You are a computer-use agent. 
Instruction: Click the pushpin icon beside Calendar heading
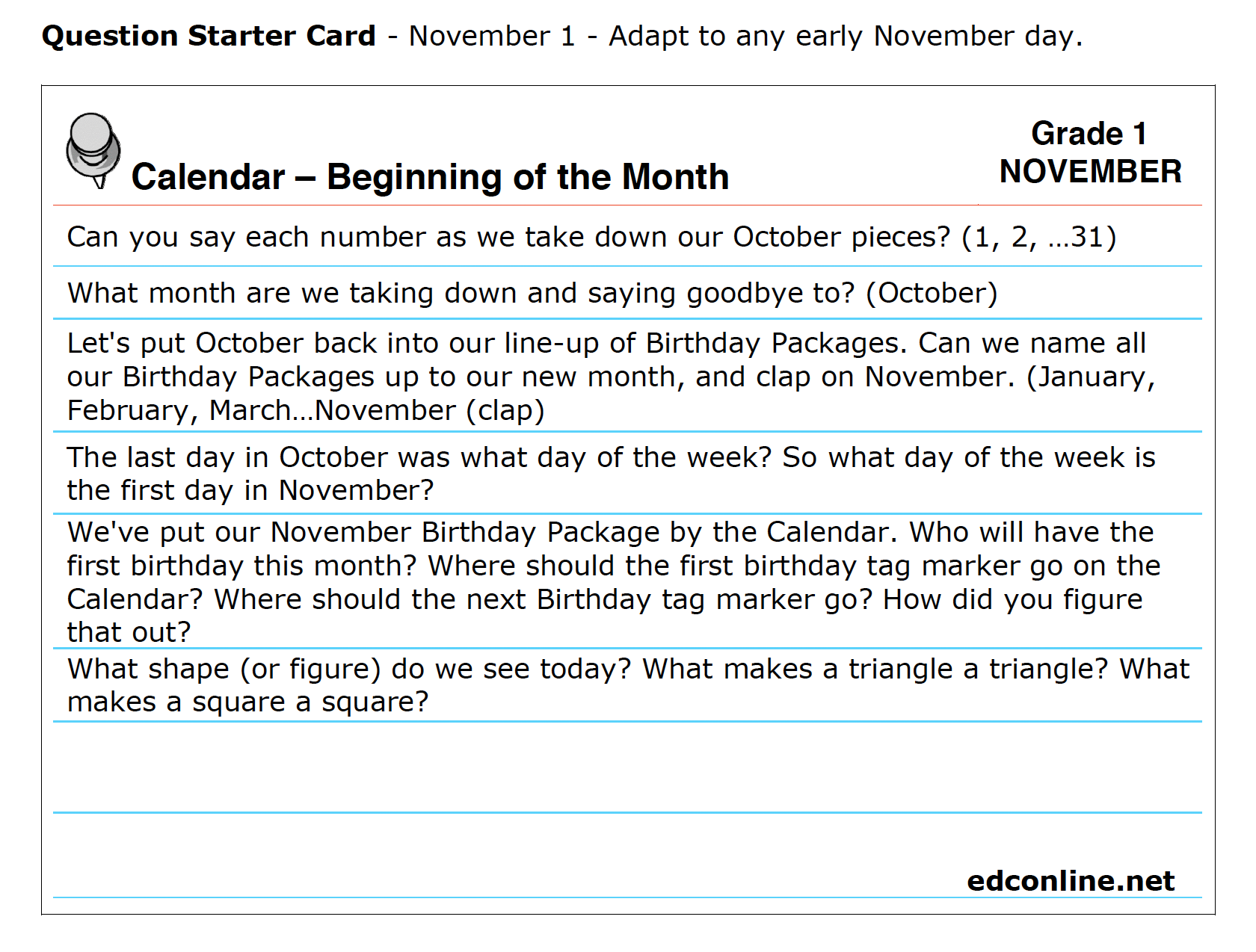pyautogui.click(x=93, y=150)
